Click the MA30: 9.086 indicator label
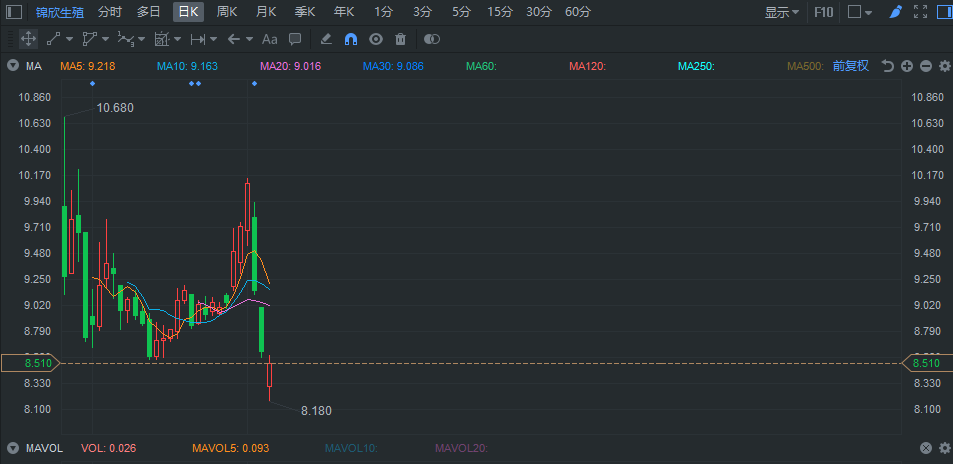 [393, 66]
